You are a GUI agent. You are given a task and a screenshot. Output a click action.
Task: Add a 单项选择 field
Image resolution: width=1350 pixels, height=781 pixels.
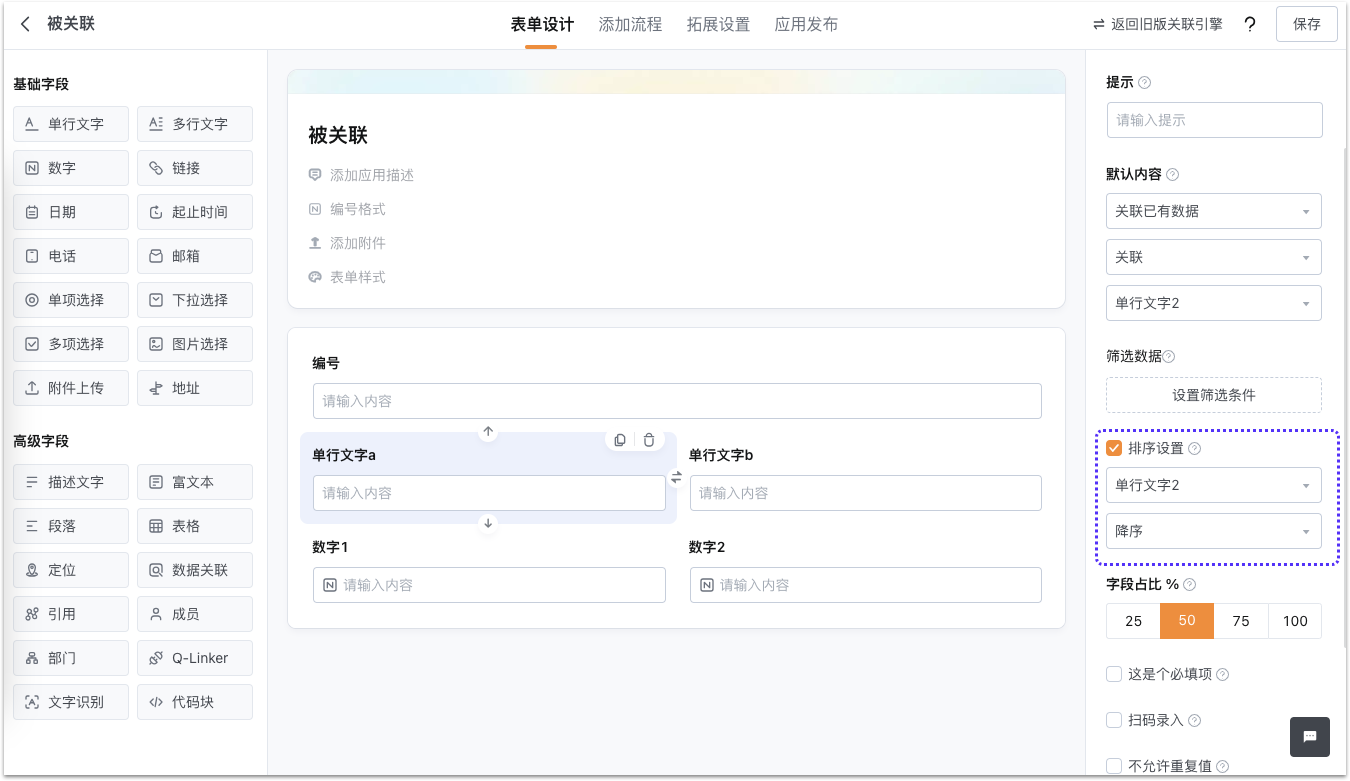tap(71, 300)
